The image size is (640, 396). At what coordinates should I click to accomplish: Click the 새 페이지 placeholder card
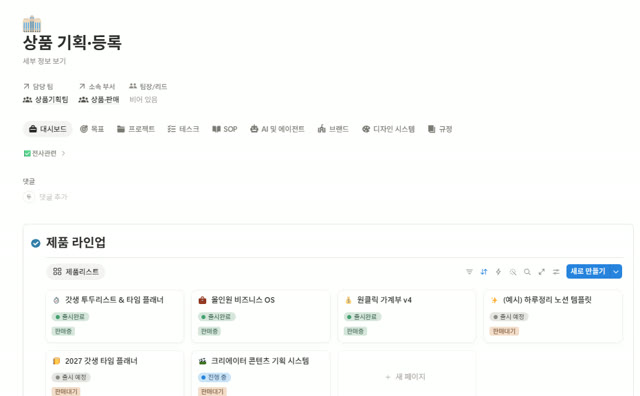pos(407,375)
